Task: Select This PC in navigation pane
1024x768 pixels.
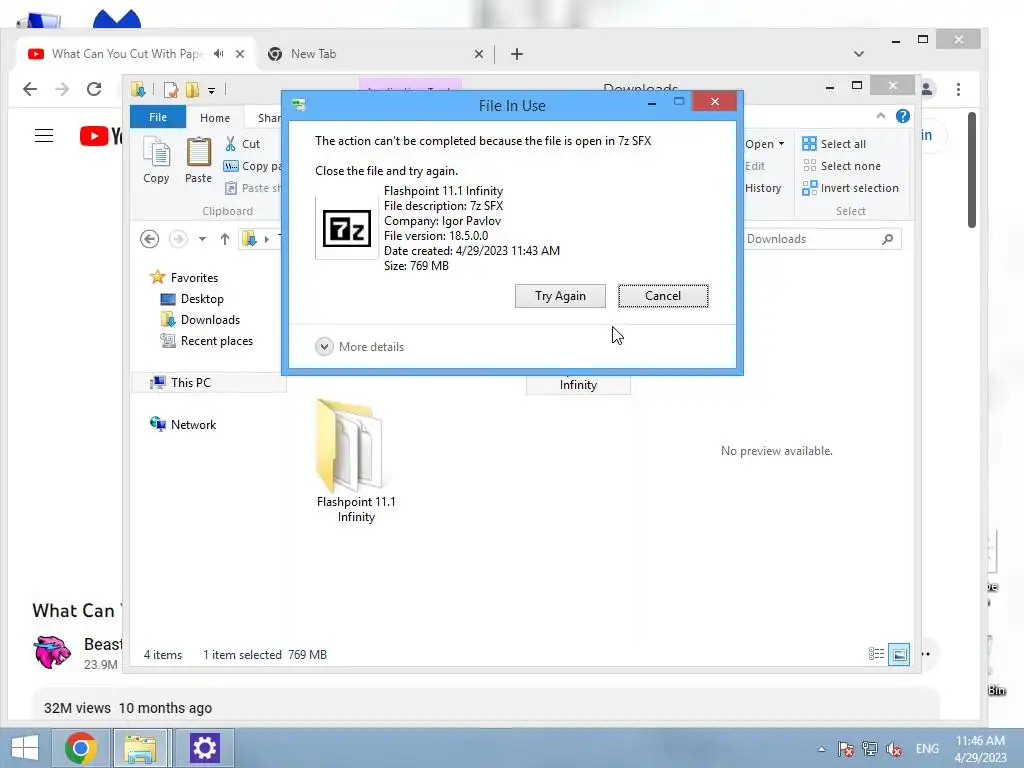Action: 180,383
